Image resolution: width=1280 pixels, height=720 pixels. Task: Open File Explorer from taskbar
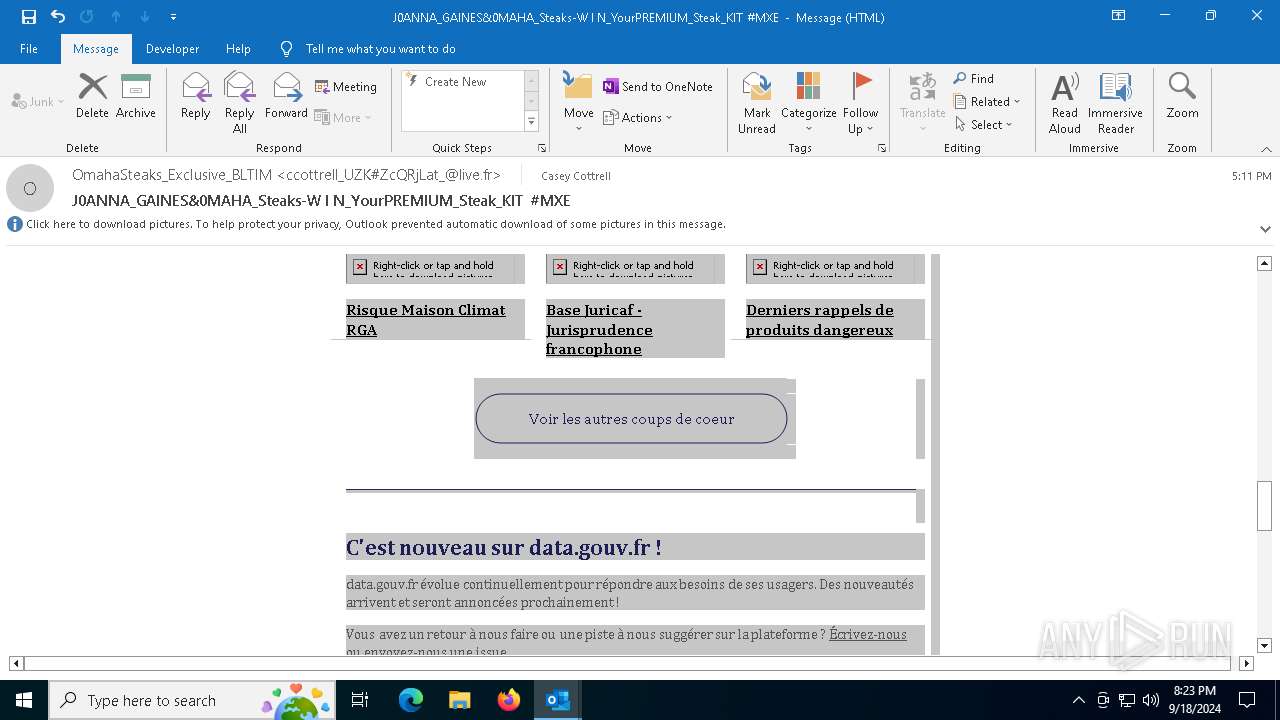pos(459,700)
